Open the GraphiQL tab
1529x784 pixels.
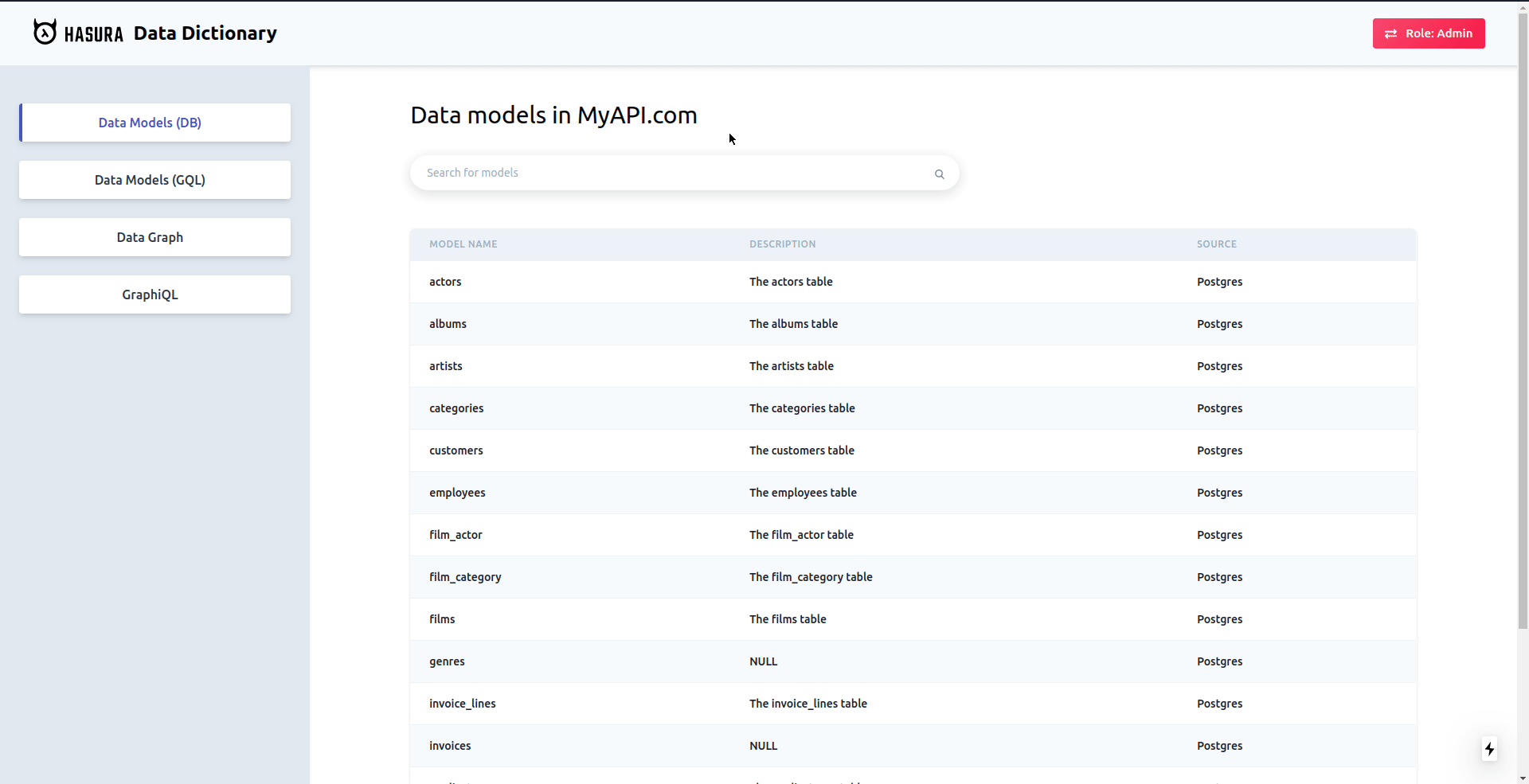[x=154, y=294]
